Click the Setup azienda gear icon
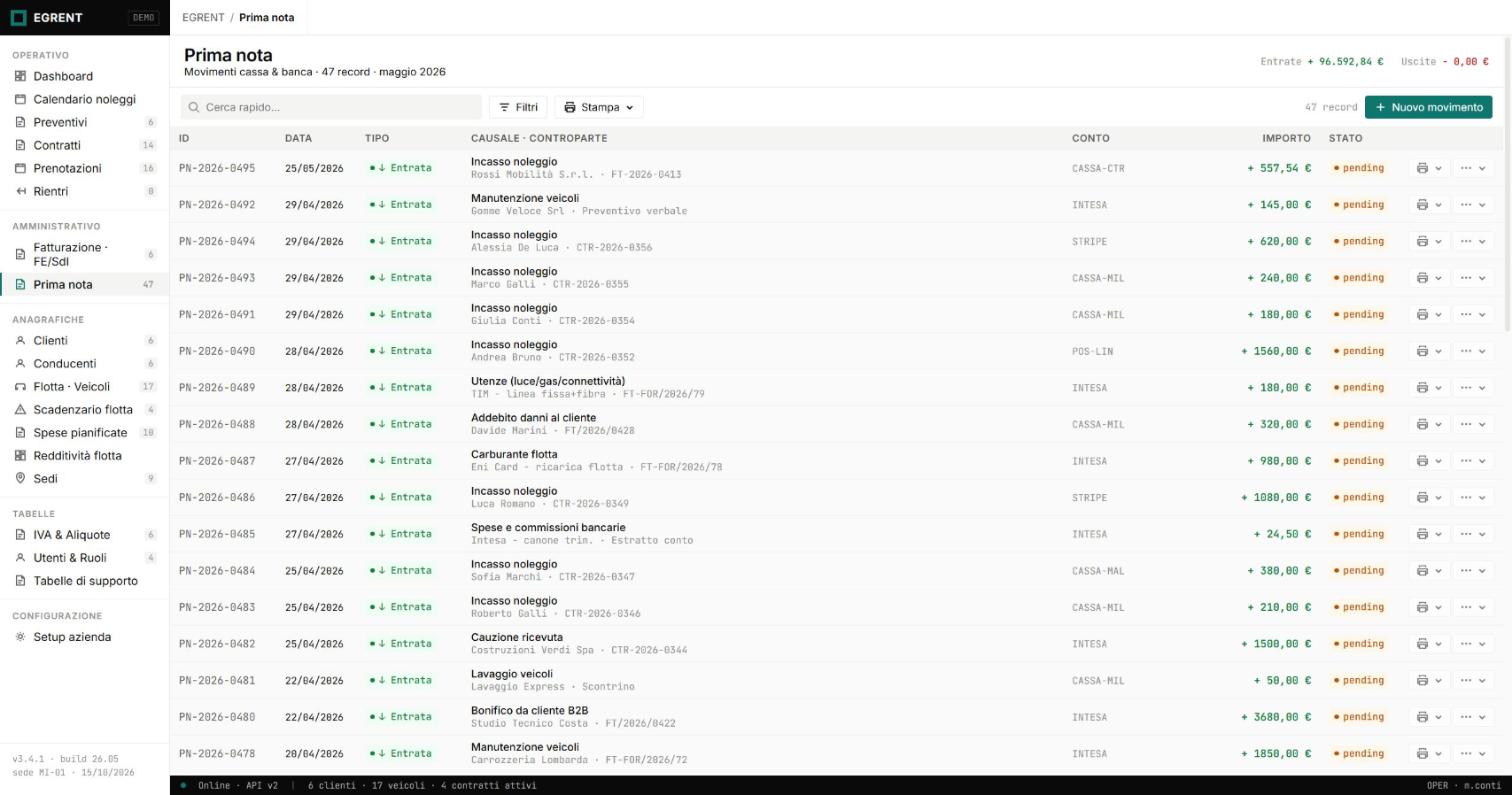The image size is (1512, 795). [20, 637]
